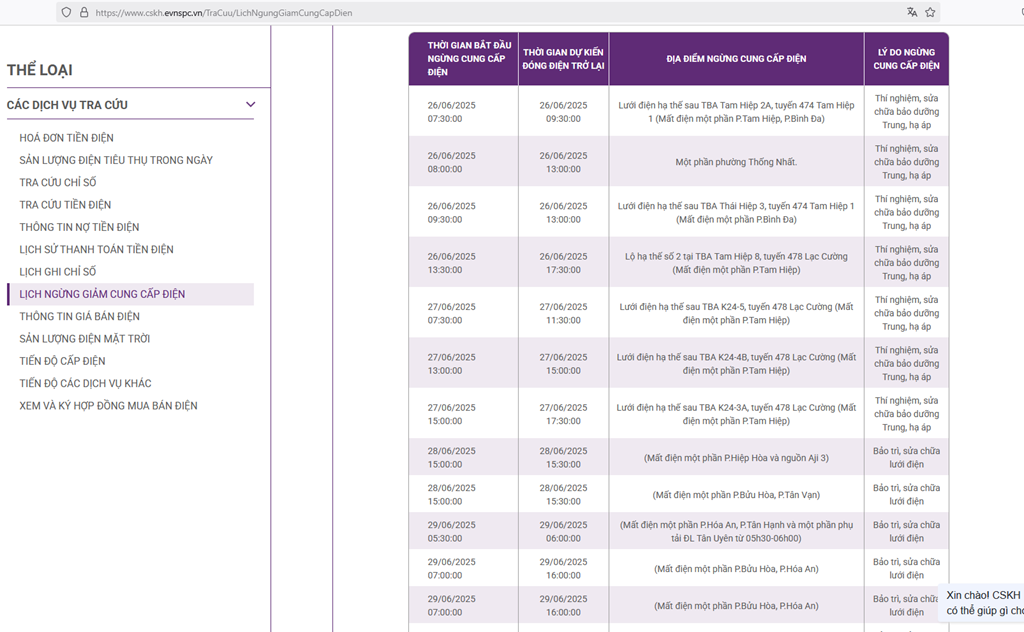Open the translate page icon
This screenshot has height=632, width=1024.
coord(911,13)
